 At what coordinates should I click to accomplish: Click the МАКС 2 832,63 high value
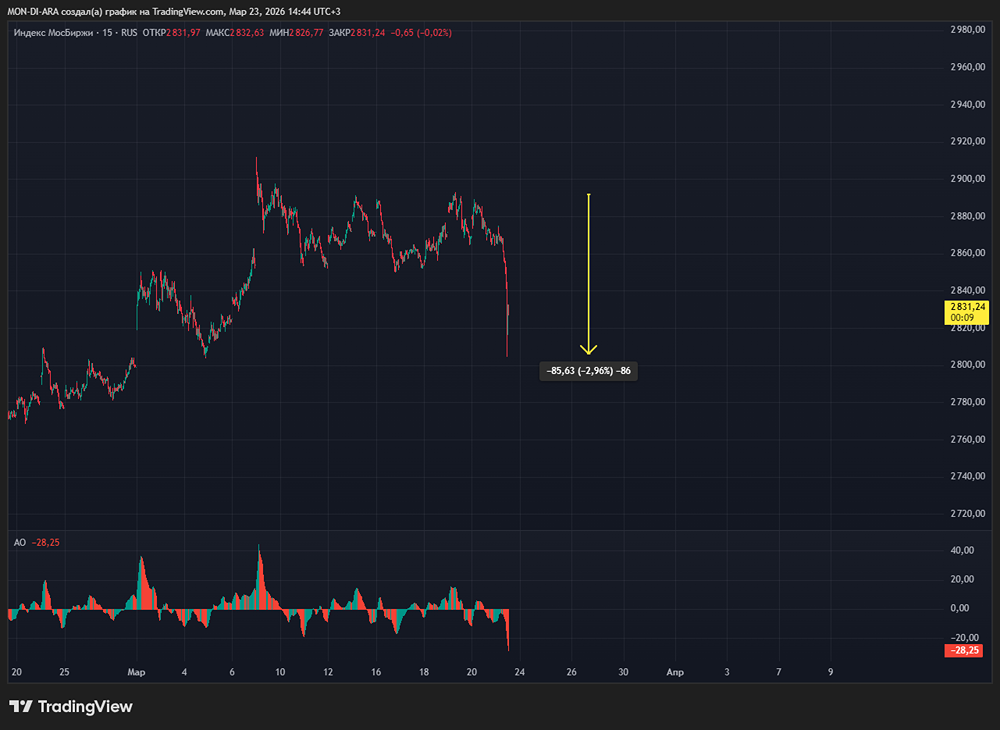(235, 33)
